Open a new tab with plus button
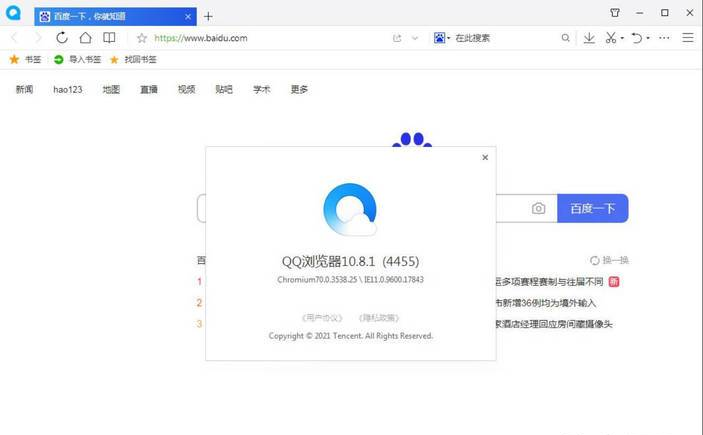The width and height of the screenshot is (703, 435). coord(208,16)
